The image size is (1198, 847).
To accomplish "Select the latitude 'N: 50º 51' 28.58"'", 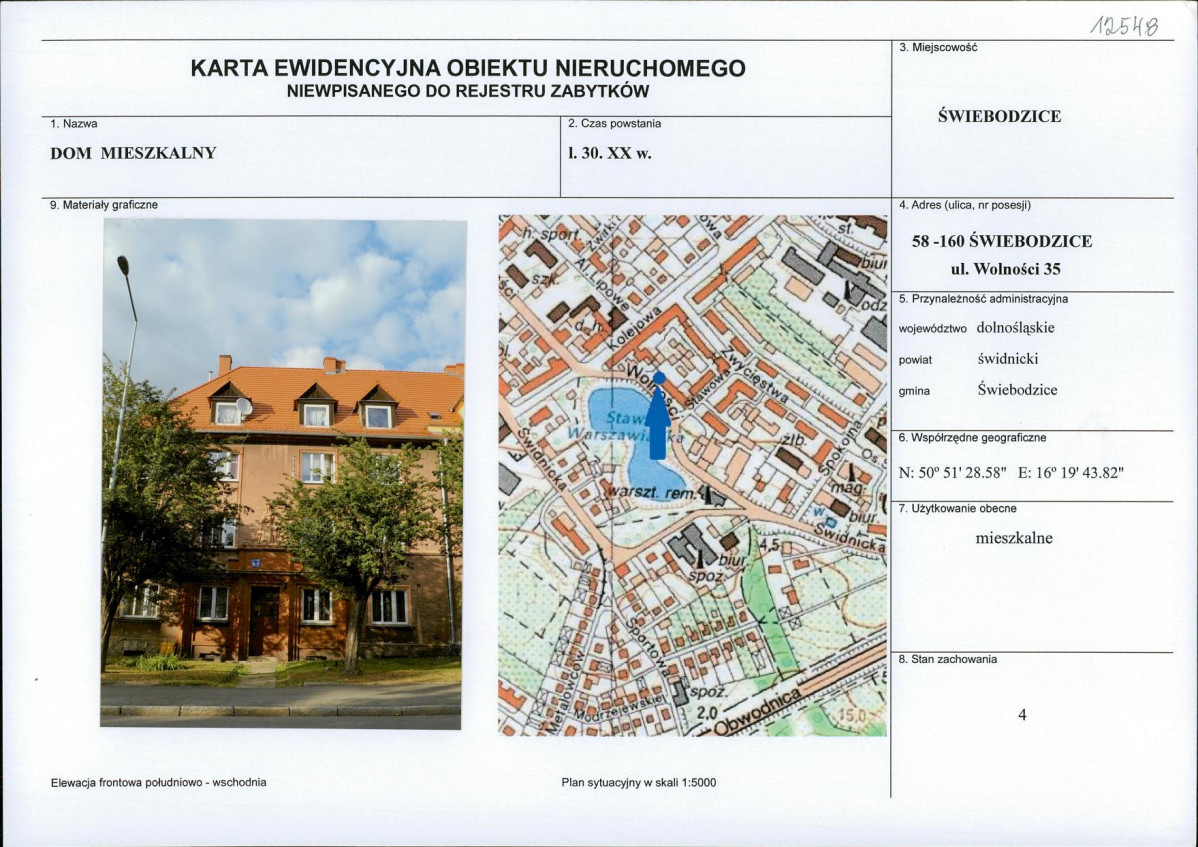I will [953, 473].
